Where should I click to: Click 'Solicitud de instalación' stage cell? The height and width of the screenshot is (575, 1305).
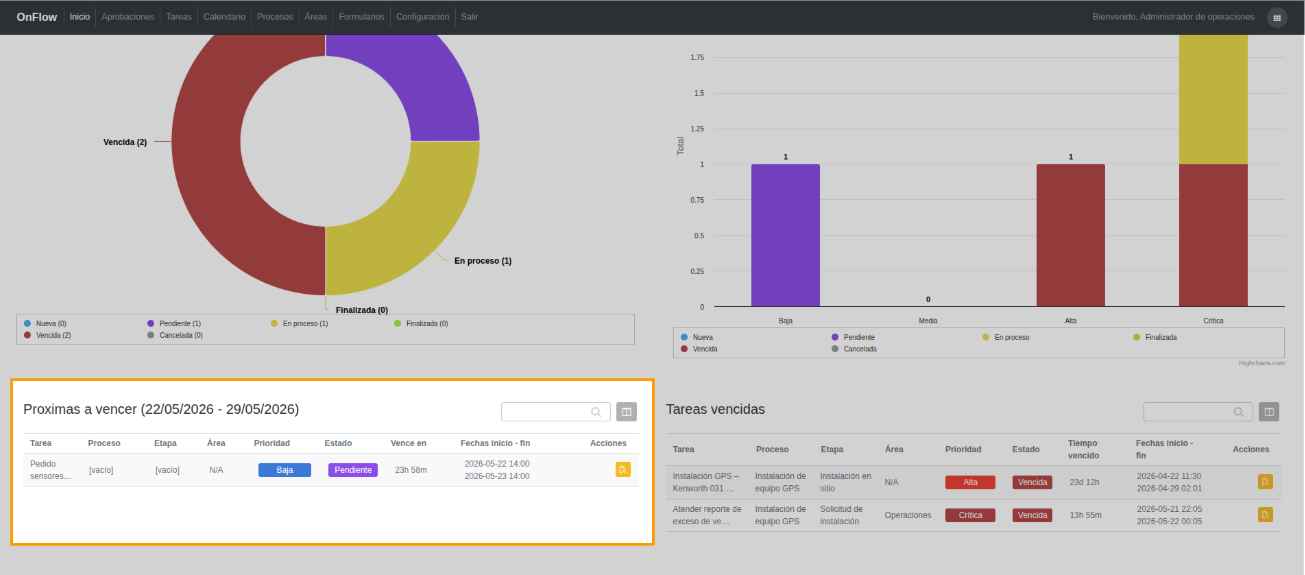pyautogui.click(x=841, y=515)
